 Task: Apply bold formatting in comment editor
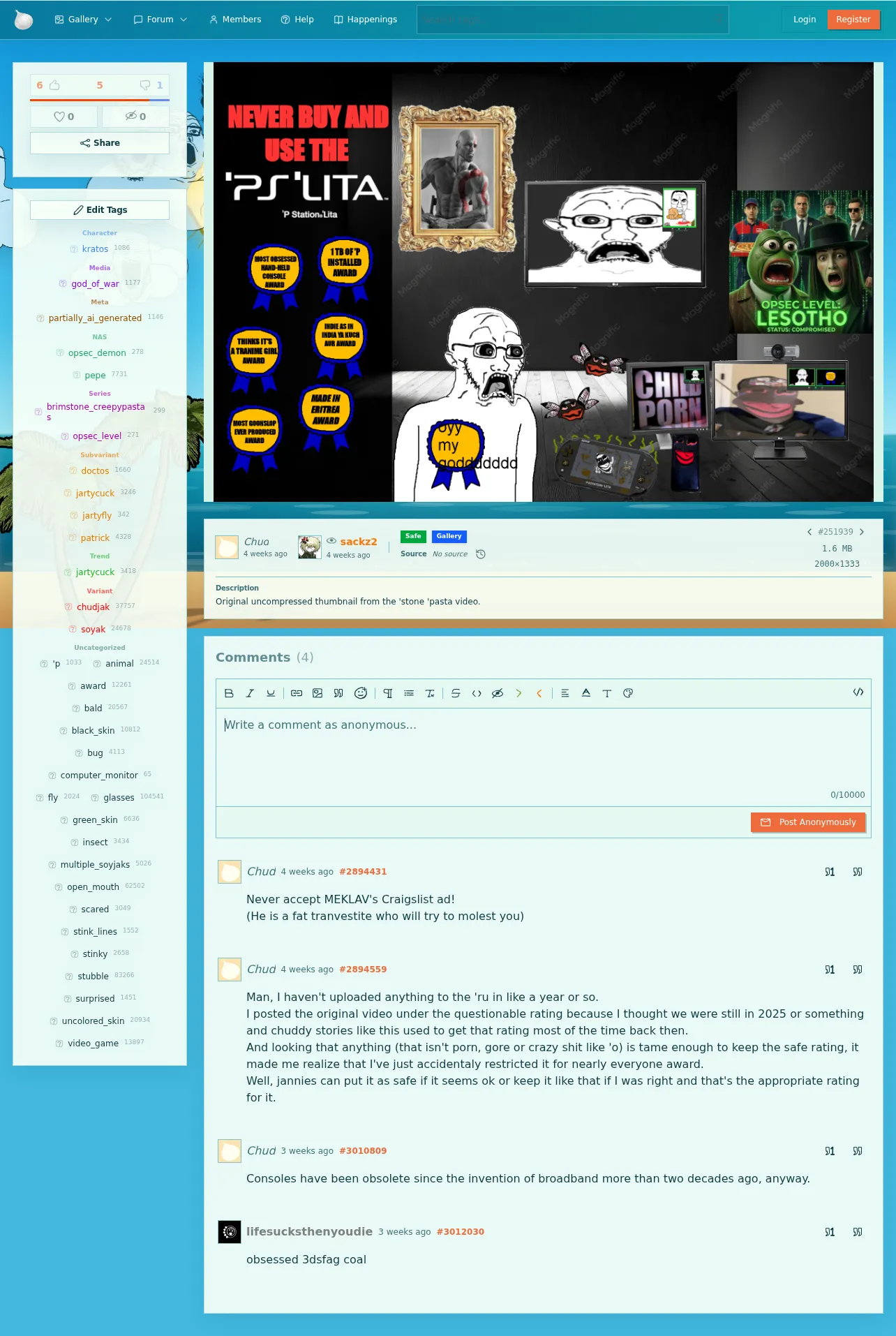[x=229, y=693]
